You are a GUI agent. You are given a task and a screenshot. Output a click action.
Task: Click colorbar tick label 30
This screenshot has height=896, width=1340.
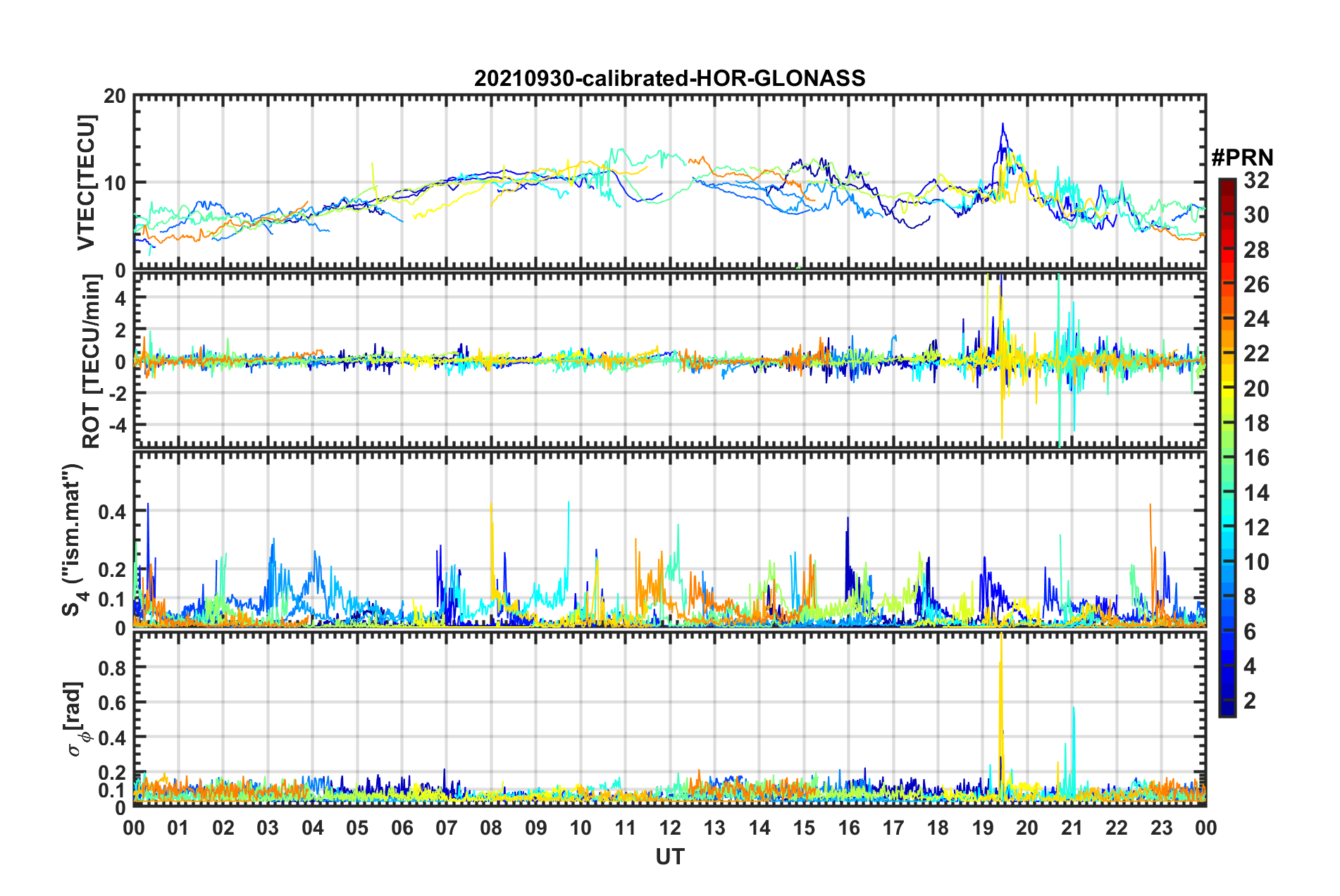tap(1256, 215)
